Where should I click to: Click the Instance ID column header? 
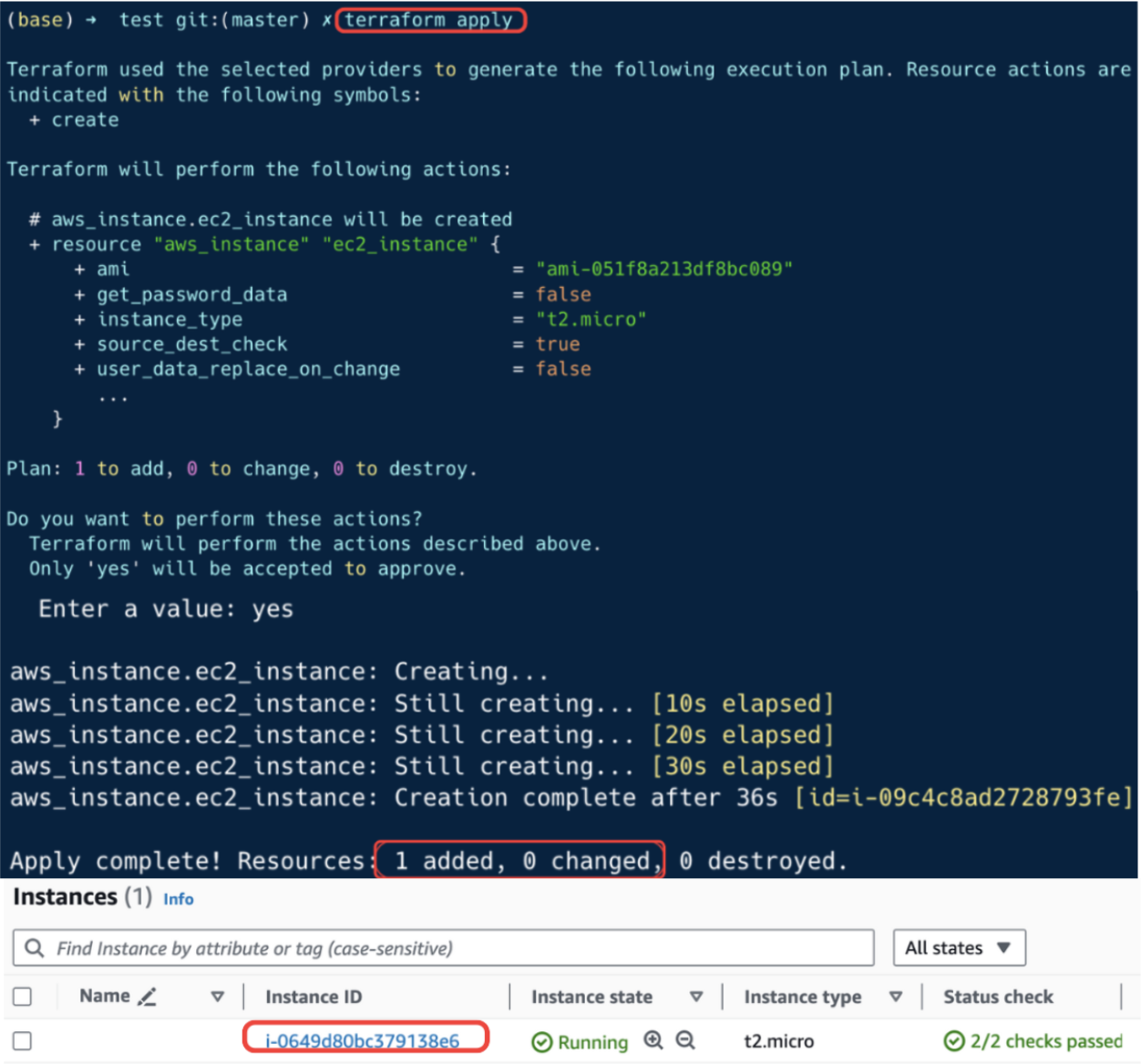click(314, 997)
